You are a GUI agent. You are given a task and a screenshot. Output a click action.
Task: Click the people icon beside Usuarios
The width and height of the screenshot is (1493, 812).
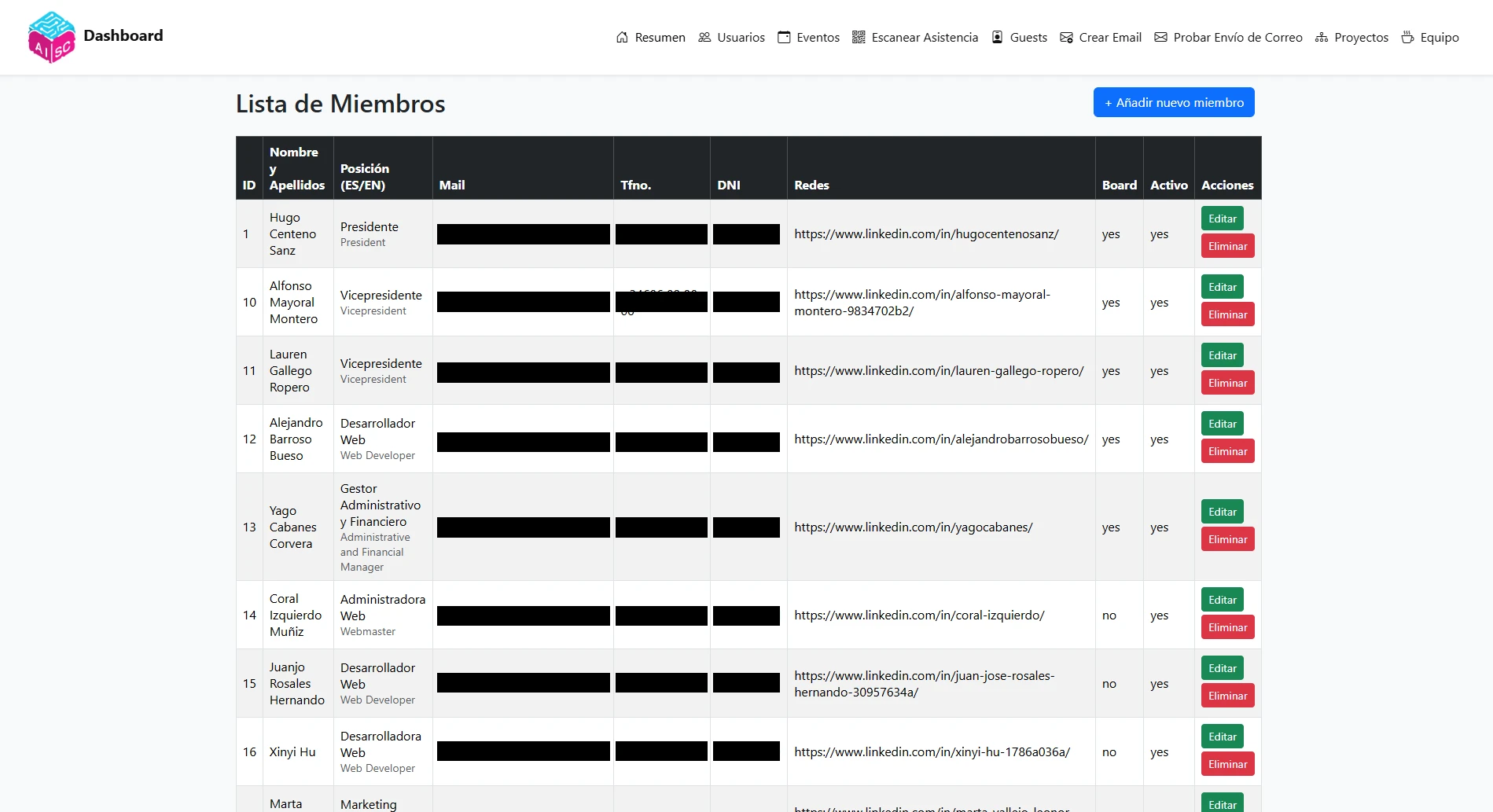[x=704, y=37]
